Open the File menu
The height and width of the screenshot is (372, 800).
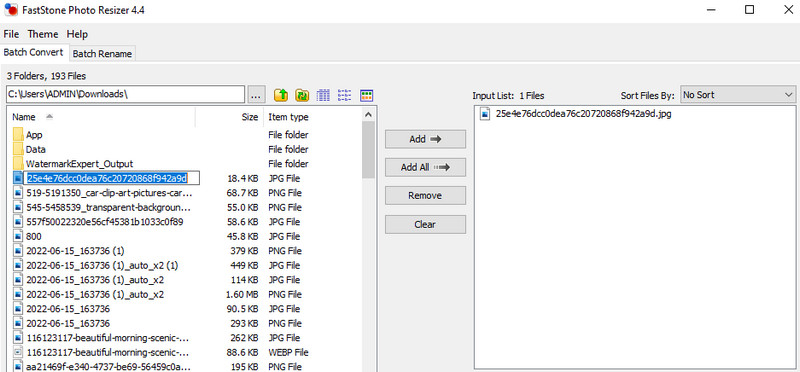(x=11, y=34)
